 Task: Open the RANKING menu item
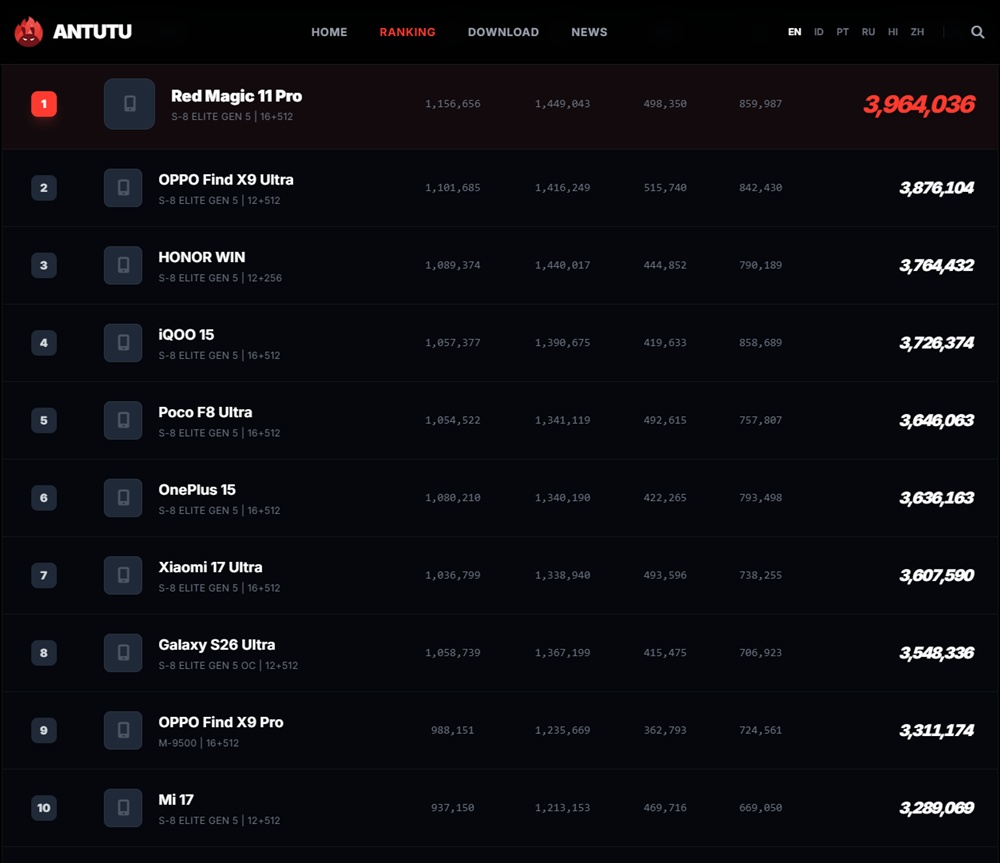pos(408,32)
